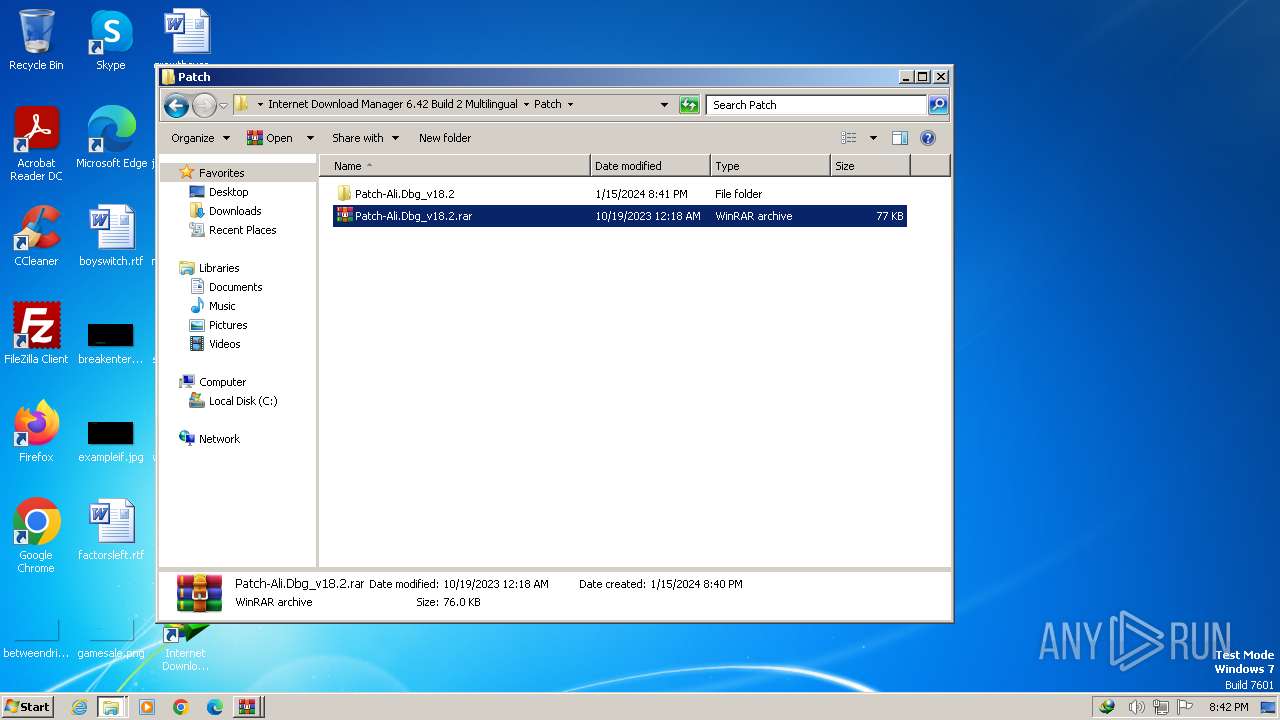This screenshot has width=1280, height=720.
Task: Select the Microsoft Edge desktop shortcut
Action: click(x=111, y=138)
